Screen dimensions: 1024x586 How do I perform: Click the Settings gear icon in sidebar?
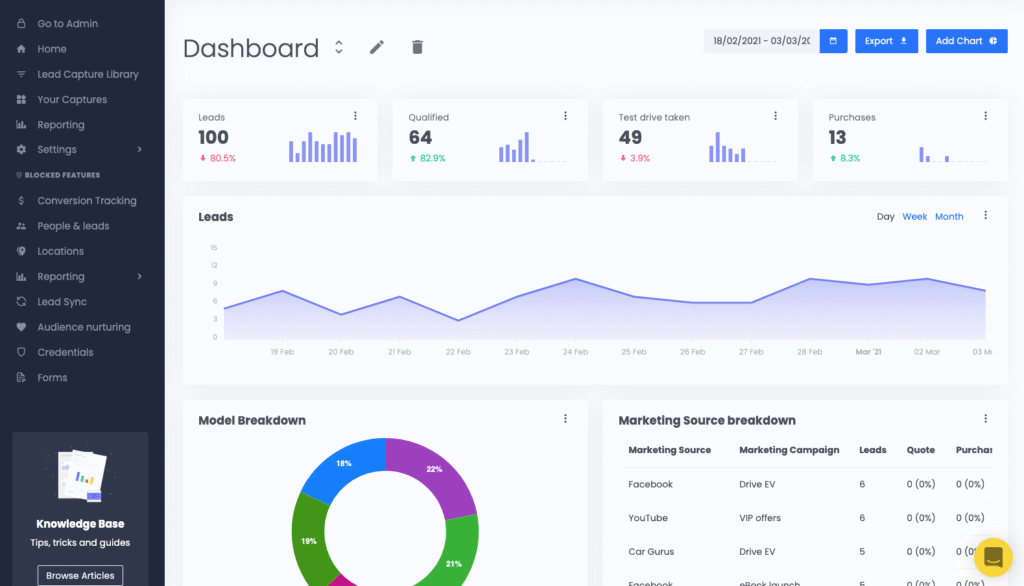click(21, 150)
